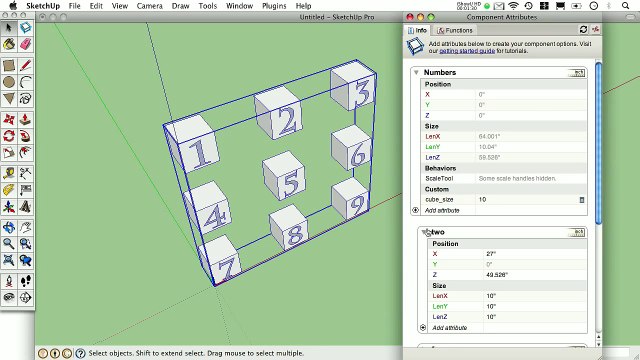
Task: Click the scroll down arrow in attributes panel
Action: click(x=598, y=344)
